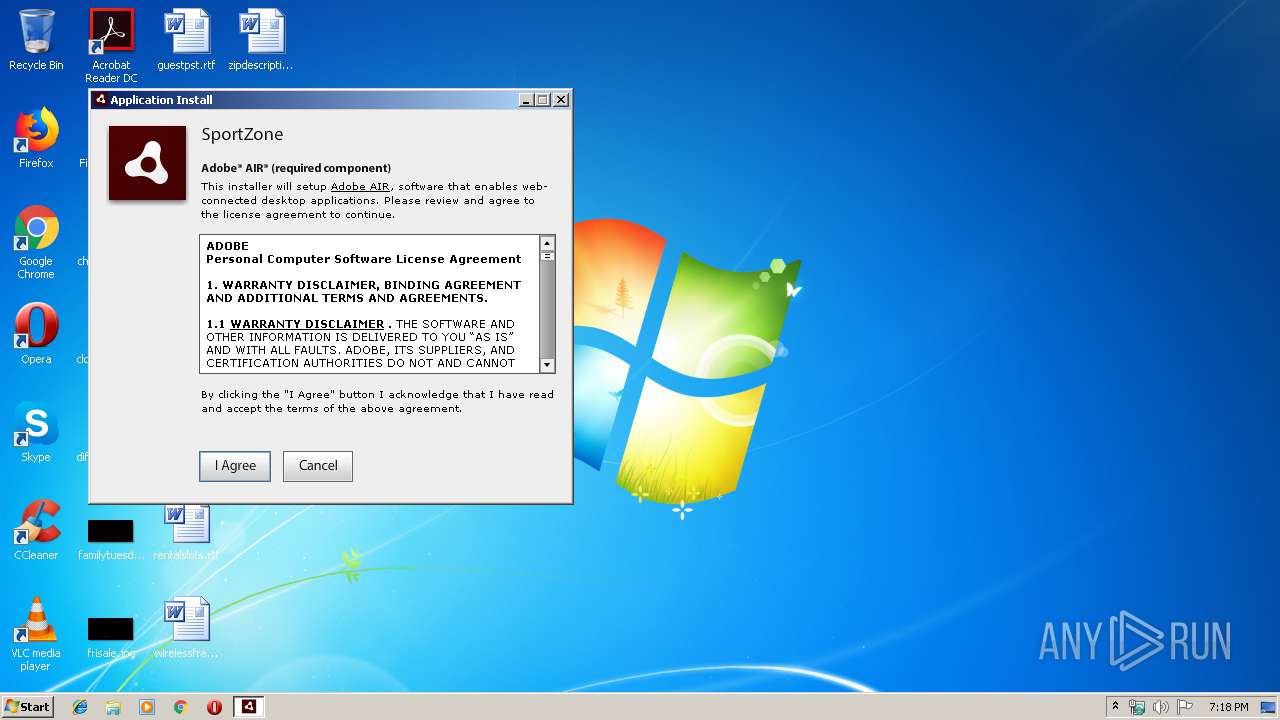Close the Application Install window

pyautogui.click(x=561, y=100)
